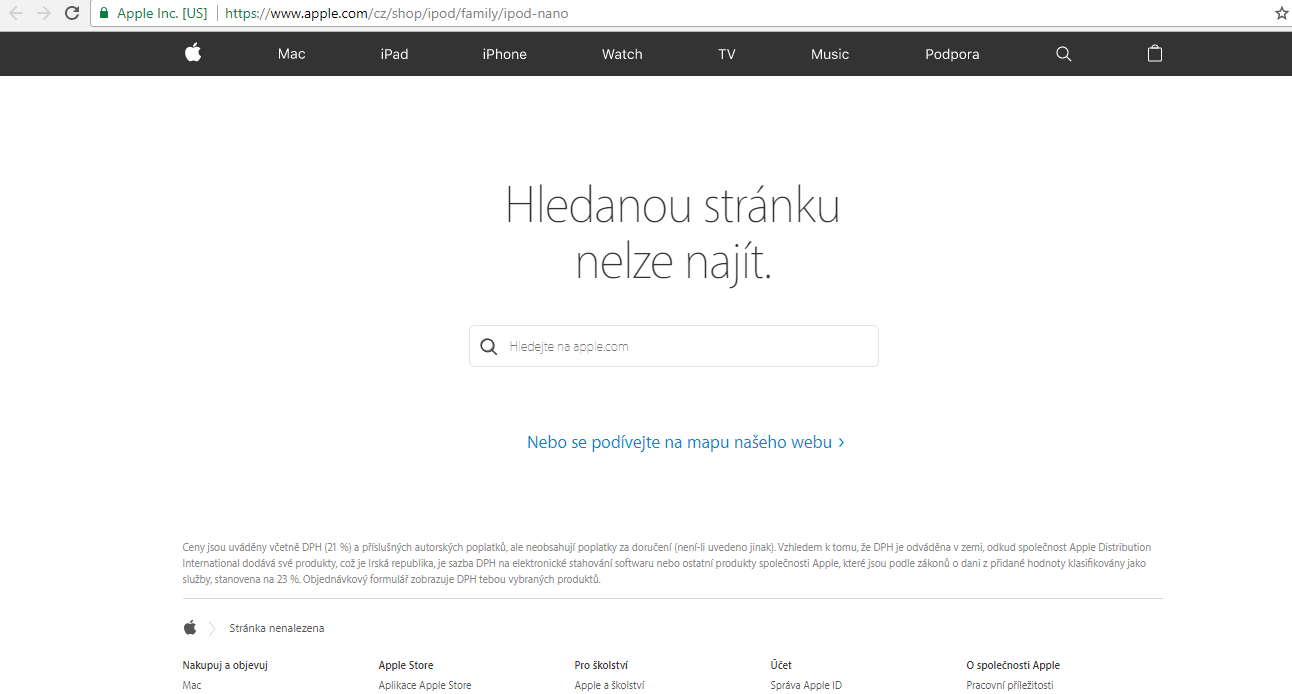Click the 'Hledejte na apple.com' search field
The image size is (1292, 694).
tap(674, 346)
